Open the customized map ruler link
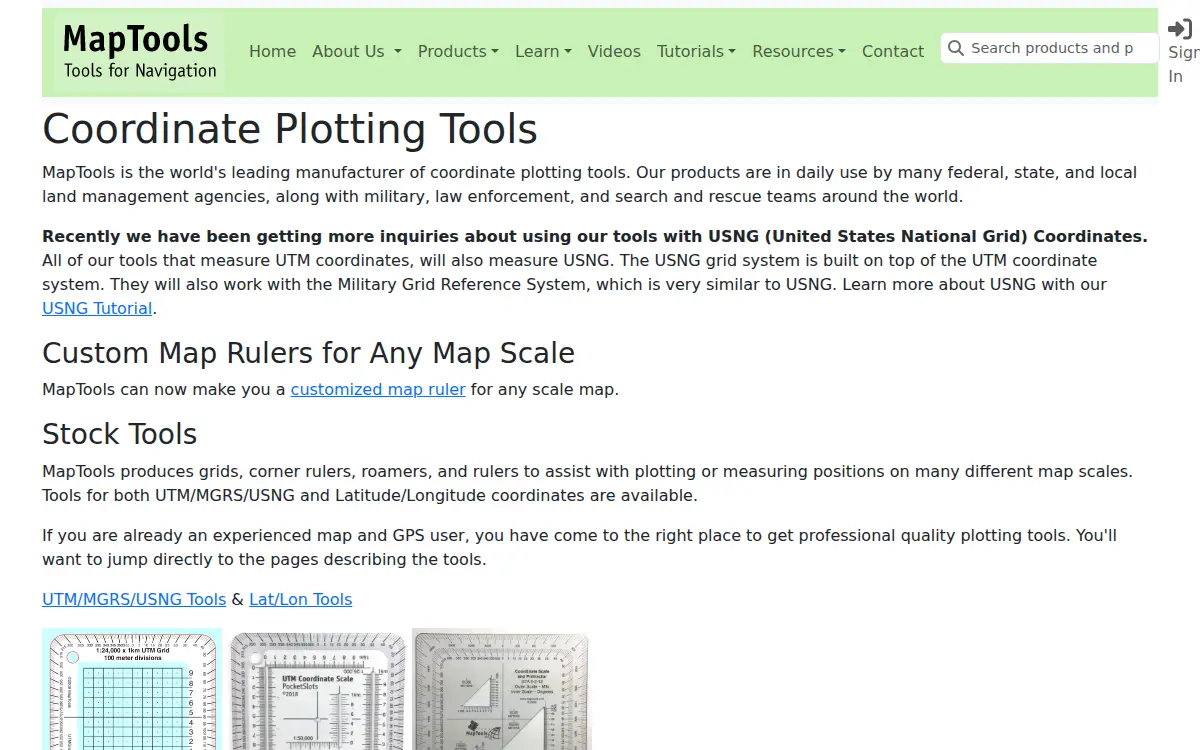1200x750 pixels. [x=378, y=389]
